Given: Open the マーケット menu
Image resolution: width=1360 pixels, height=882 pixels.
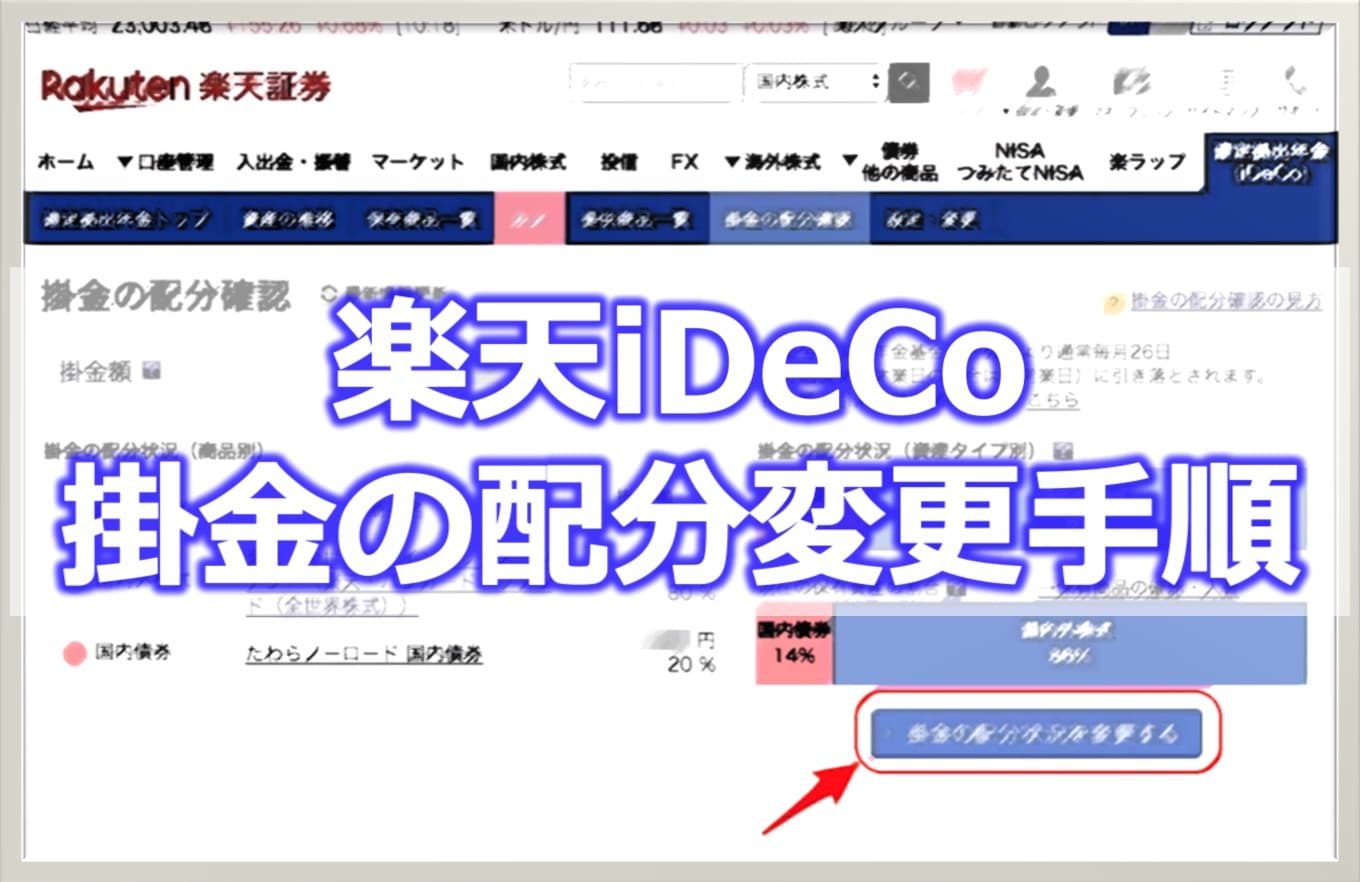Looking at the screenshot, I should [x=418, y=162].
